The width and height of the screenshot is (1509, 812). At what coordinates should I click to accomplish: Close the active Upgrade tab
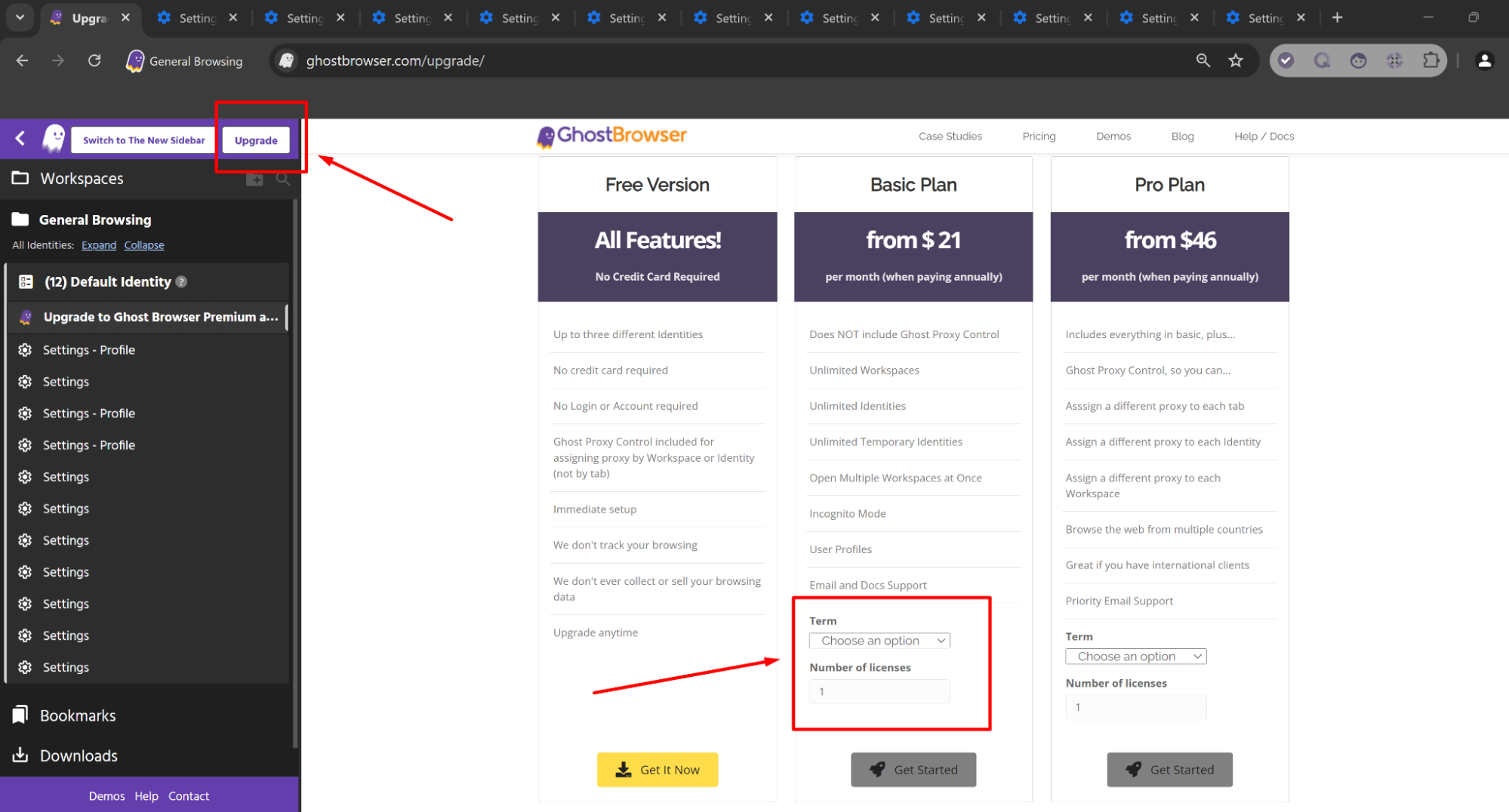125,17
